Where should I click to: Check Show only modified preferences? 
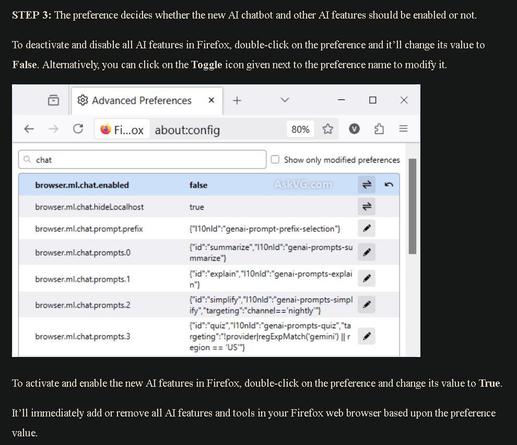click(x=275, y=160)
